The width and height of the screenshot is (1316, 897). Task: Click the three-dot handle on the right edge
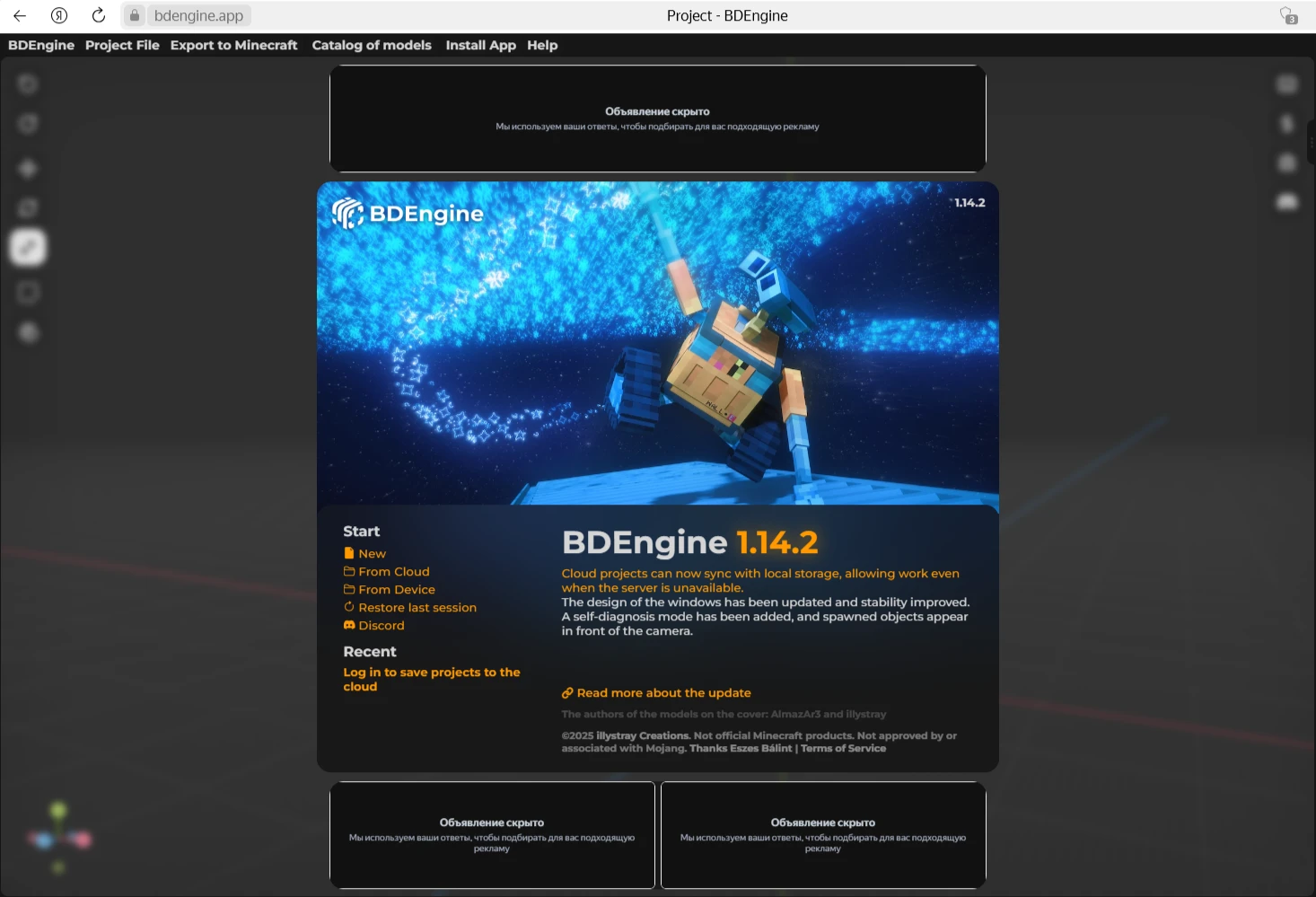(x=1312, y=144)
